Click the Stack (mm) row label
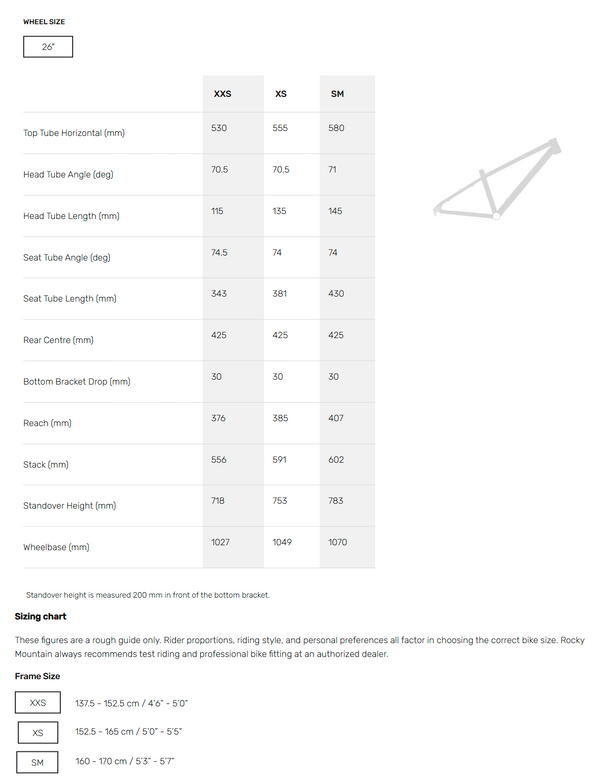600x783 pixels. click(46, 465)
